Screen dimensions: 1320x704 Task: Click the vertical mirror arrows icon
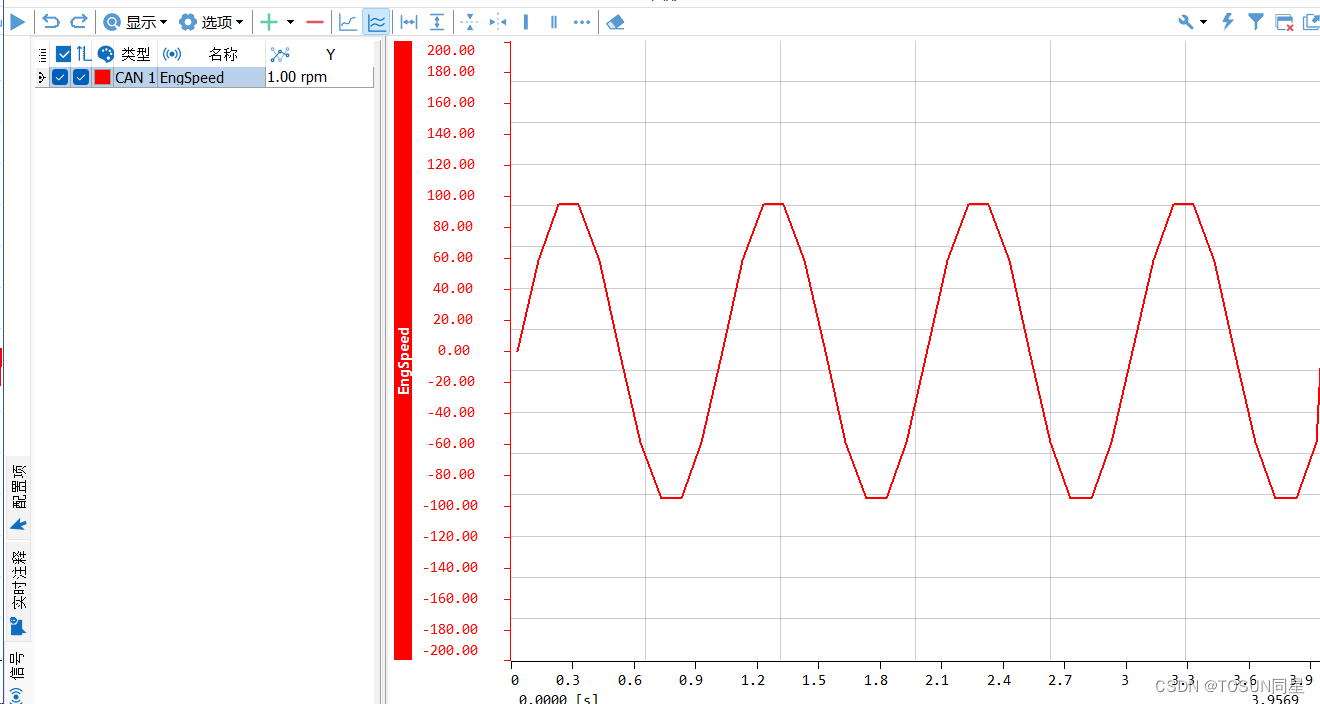[x=470, y=21]
